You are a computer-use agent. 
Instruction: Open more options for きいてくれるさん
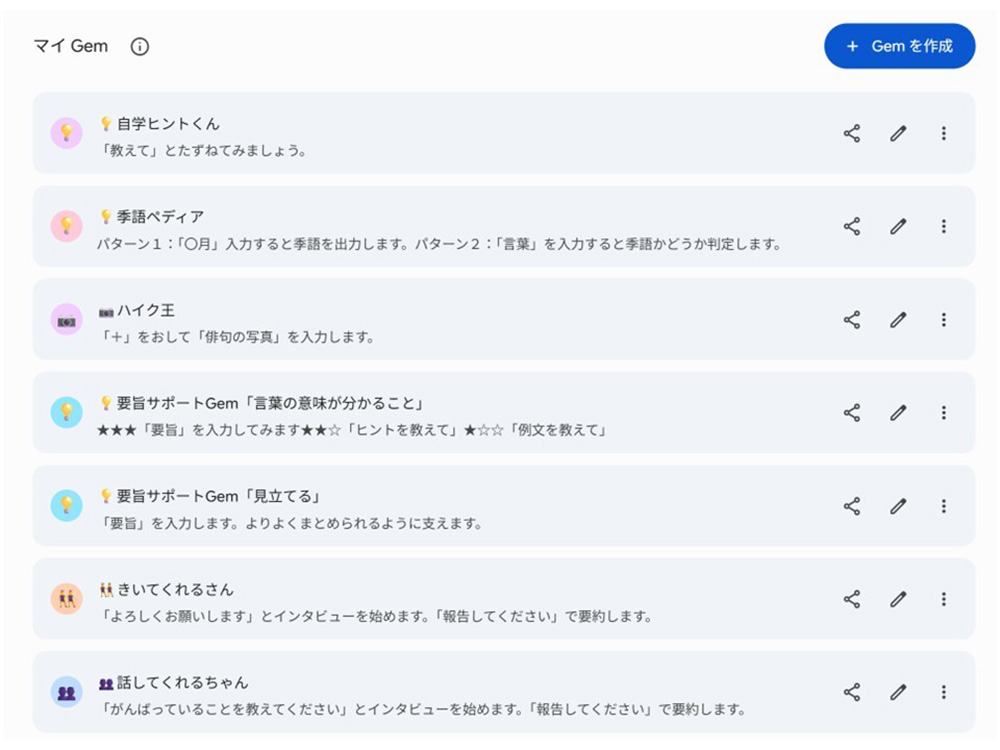(943, 599)
